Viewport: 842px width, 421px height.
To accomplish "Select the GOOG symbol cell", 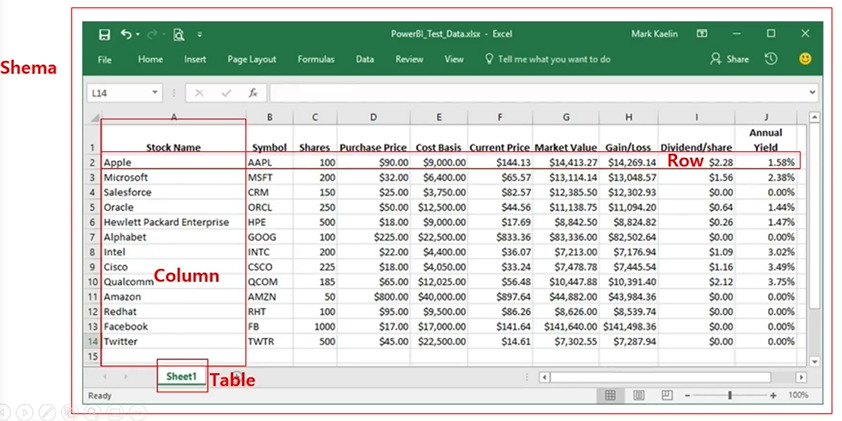I will pyautogui.click(x=270, y=237).
